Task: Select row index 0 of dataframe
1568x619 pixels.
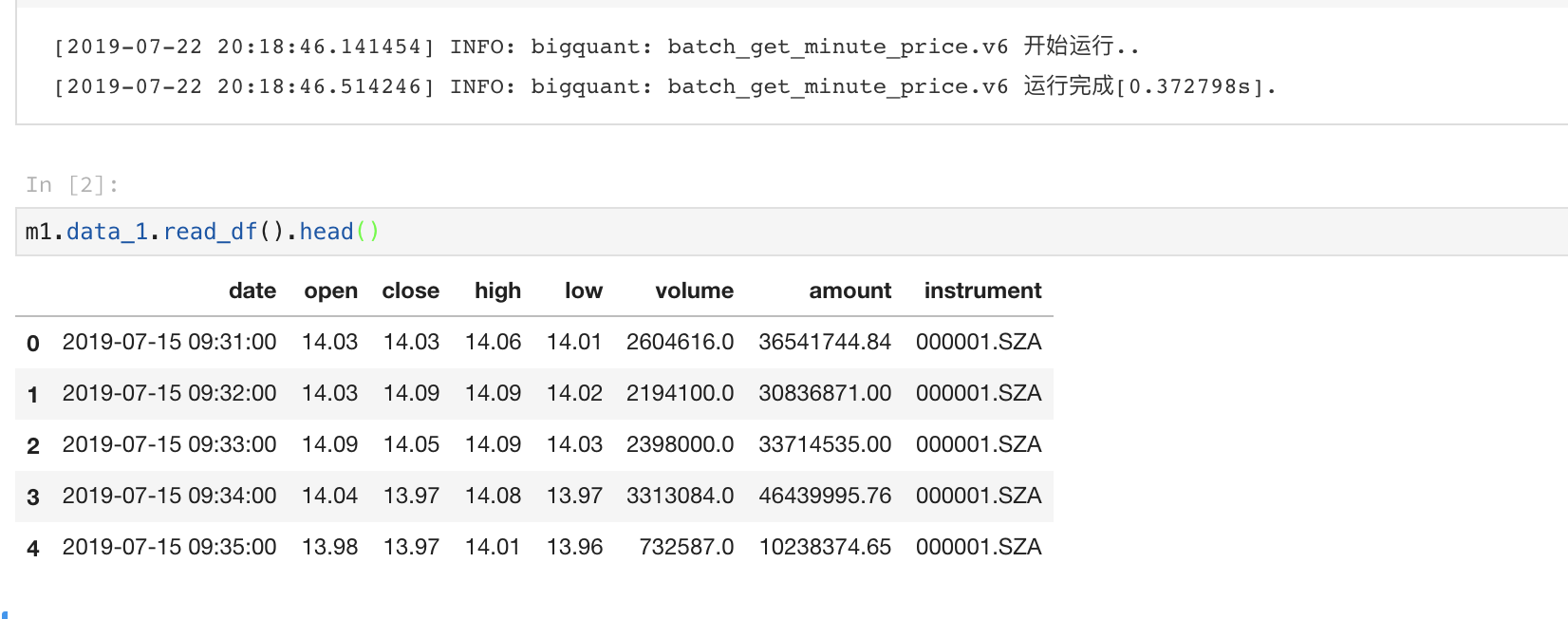Action: click(x=33, y=343)
